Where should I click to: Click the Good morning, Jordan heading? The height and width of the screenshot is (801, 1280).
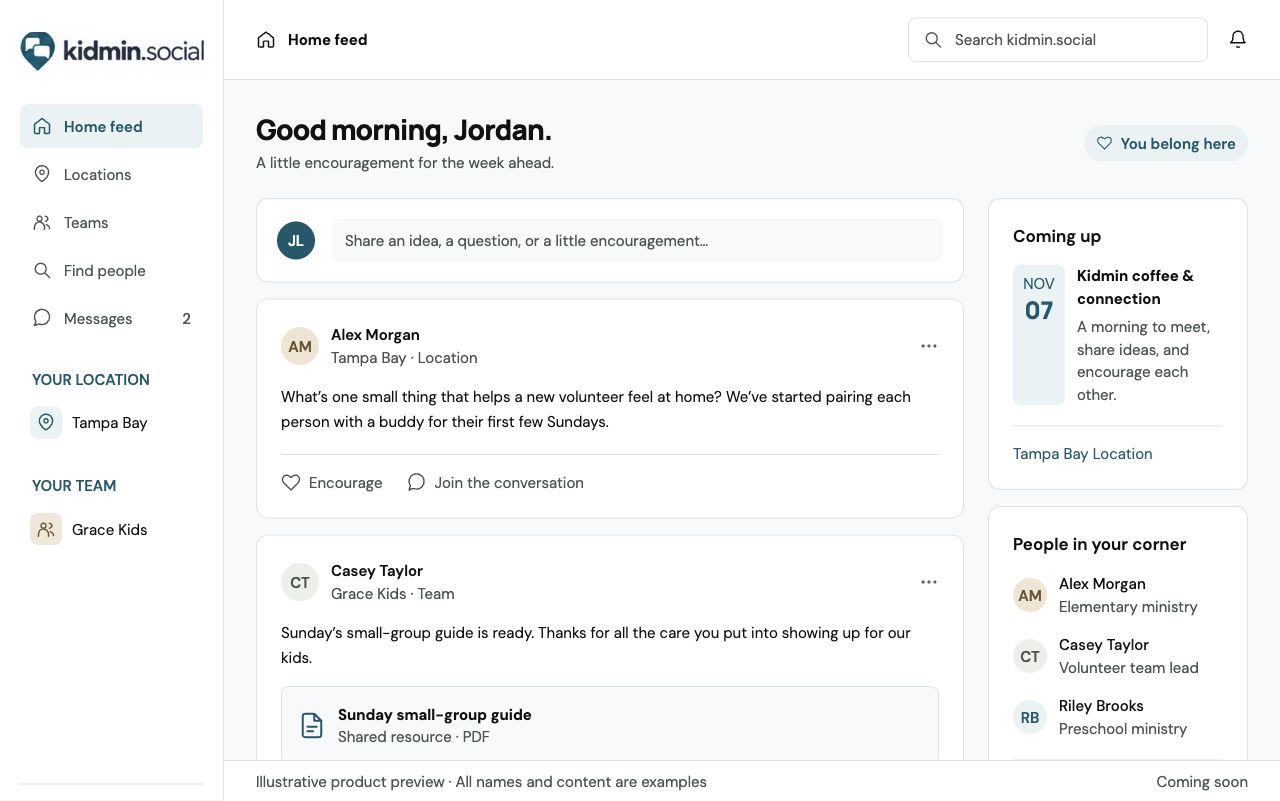click(x=404, y=130)
